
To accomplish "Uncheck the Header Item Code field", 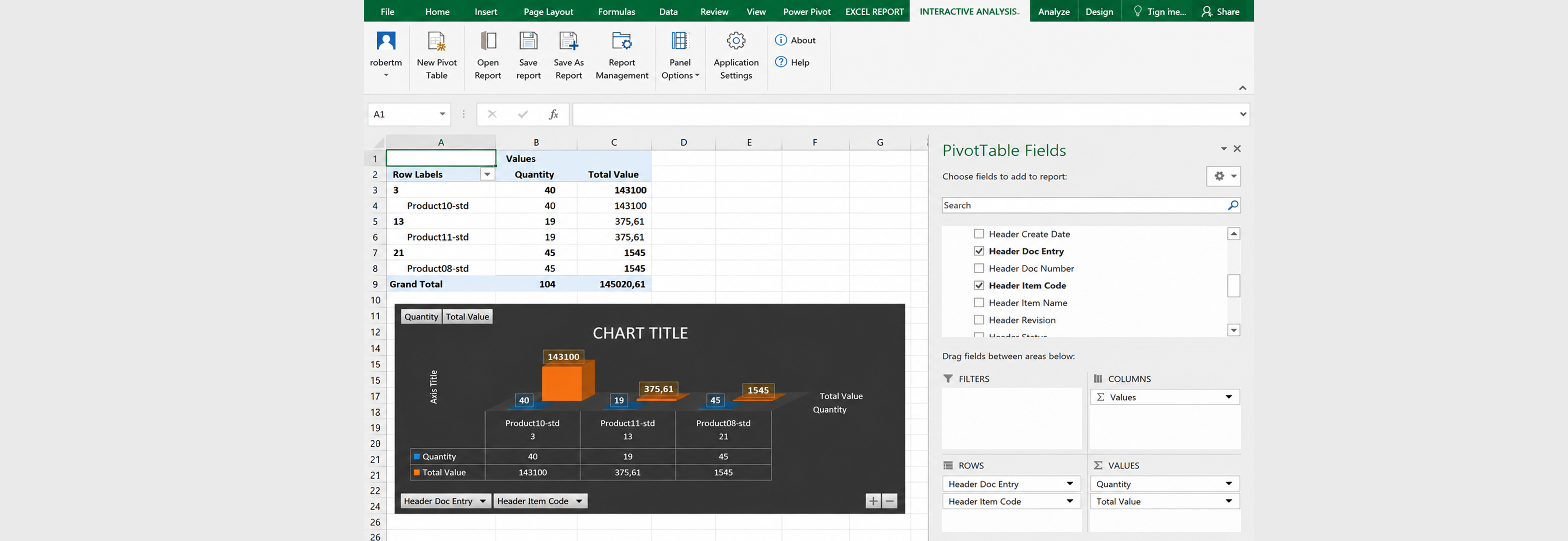I will [979, 285].
